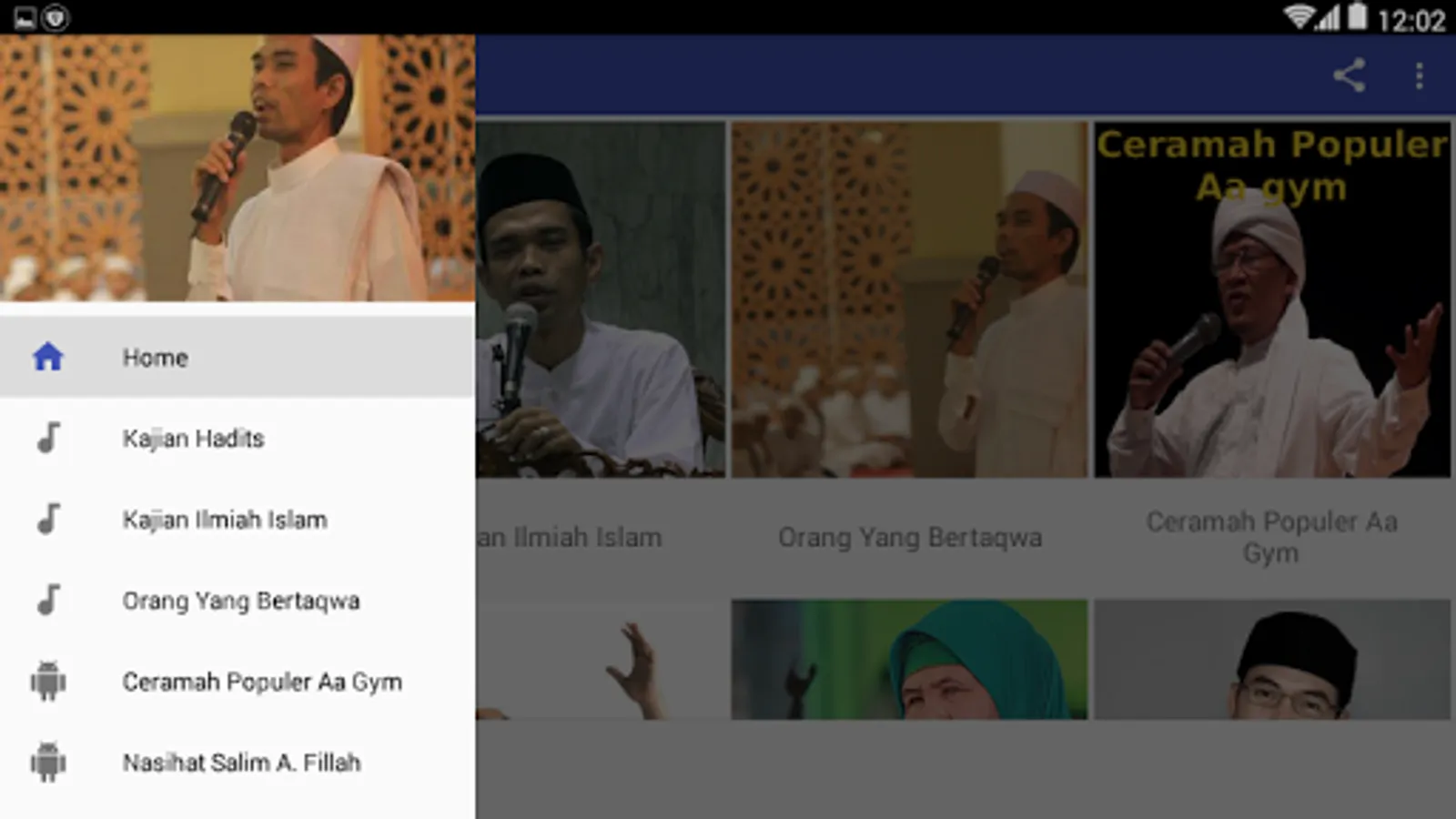
Task: Open the Ceramah Populer Aa gym thumbnail
Action: pos(1272,300)
